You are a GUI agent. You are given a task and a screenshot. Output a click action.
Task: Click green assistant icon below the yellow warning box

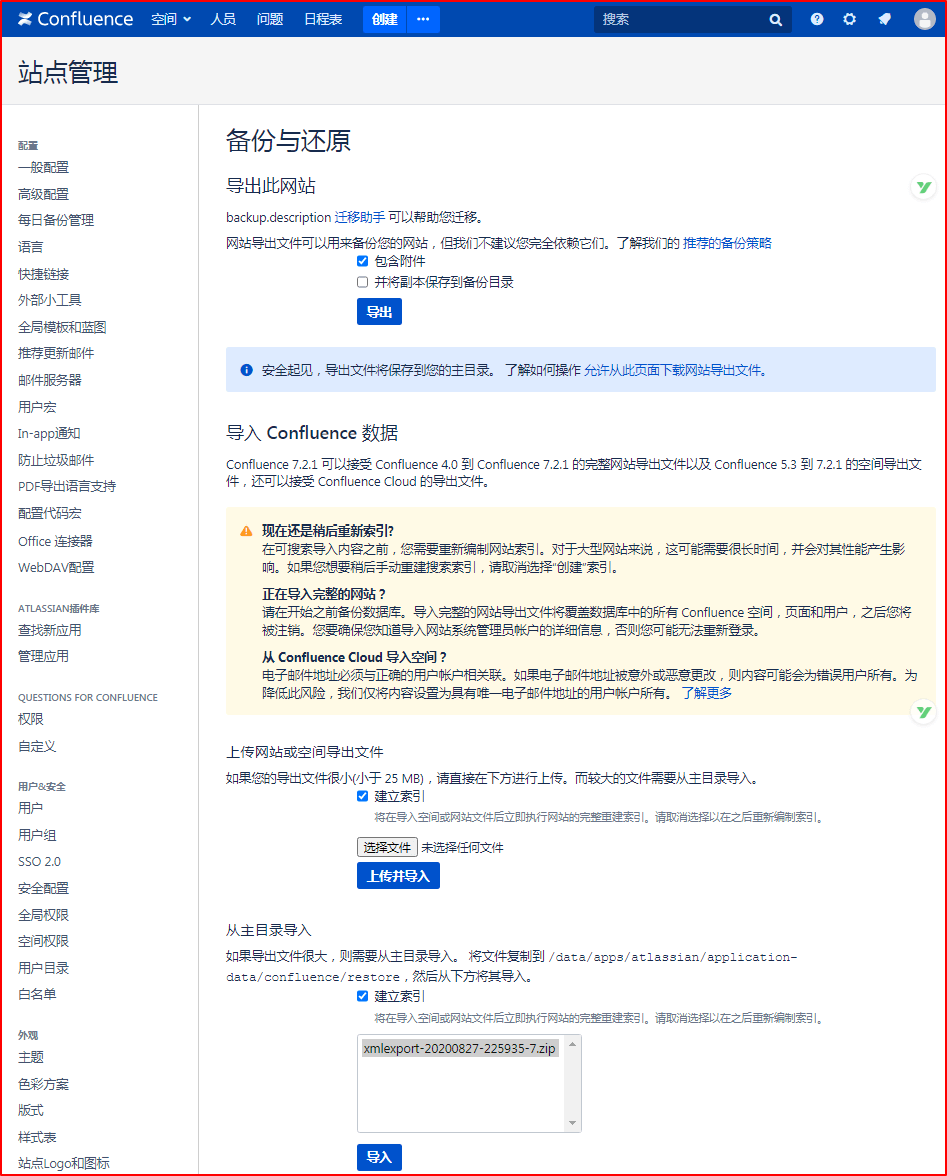tap(924, 712)
